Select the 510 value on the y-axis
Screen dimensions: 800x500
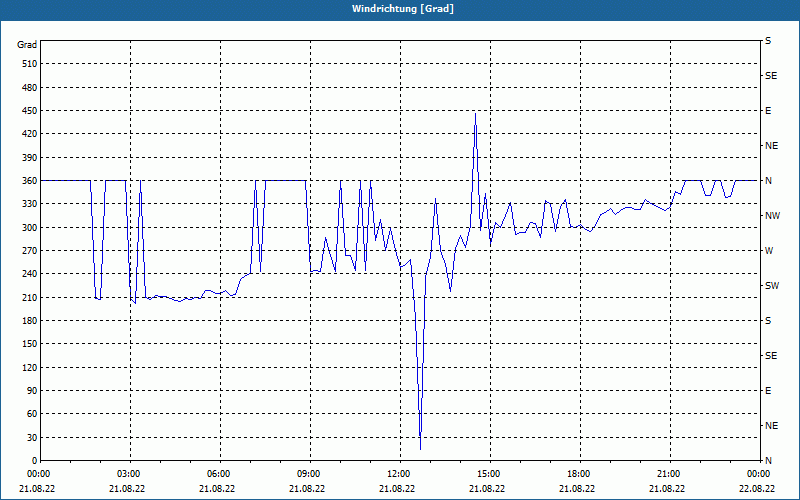[30, 64]
